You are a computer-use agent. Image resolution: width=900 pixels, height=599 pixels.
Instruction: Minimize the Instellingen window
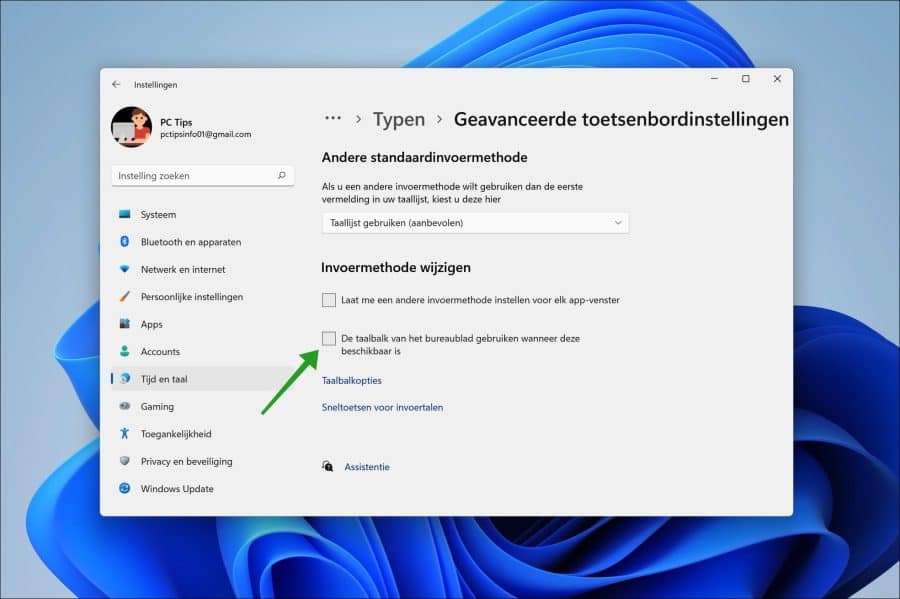pos(715,79)
